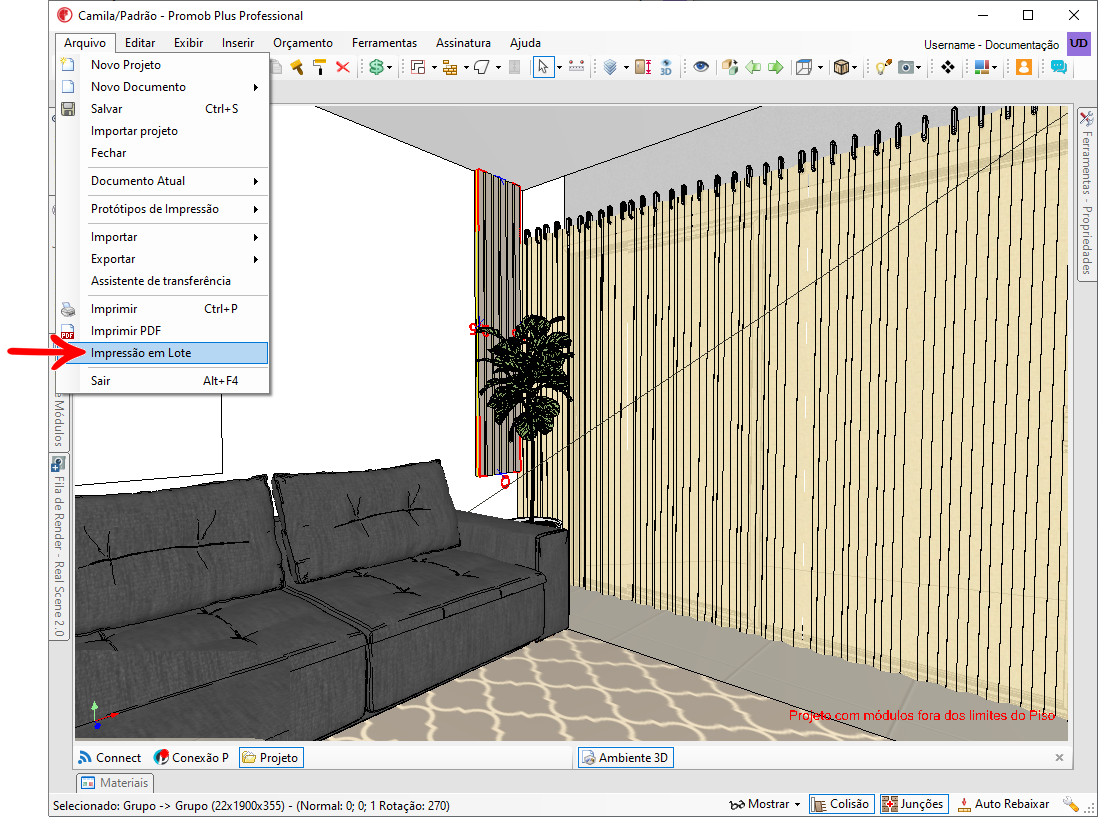
Task: Select the floor shape drawing tool
Action: tap(482, 67)
